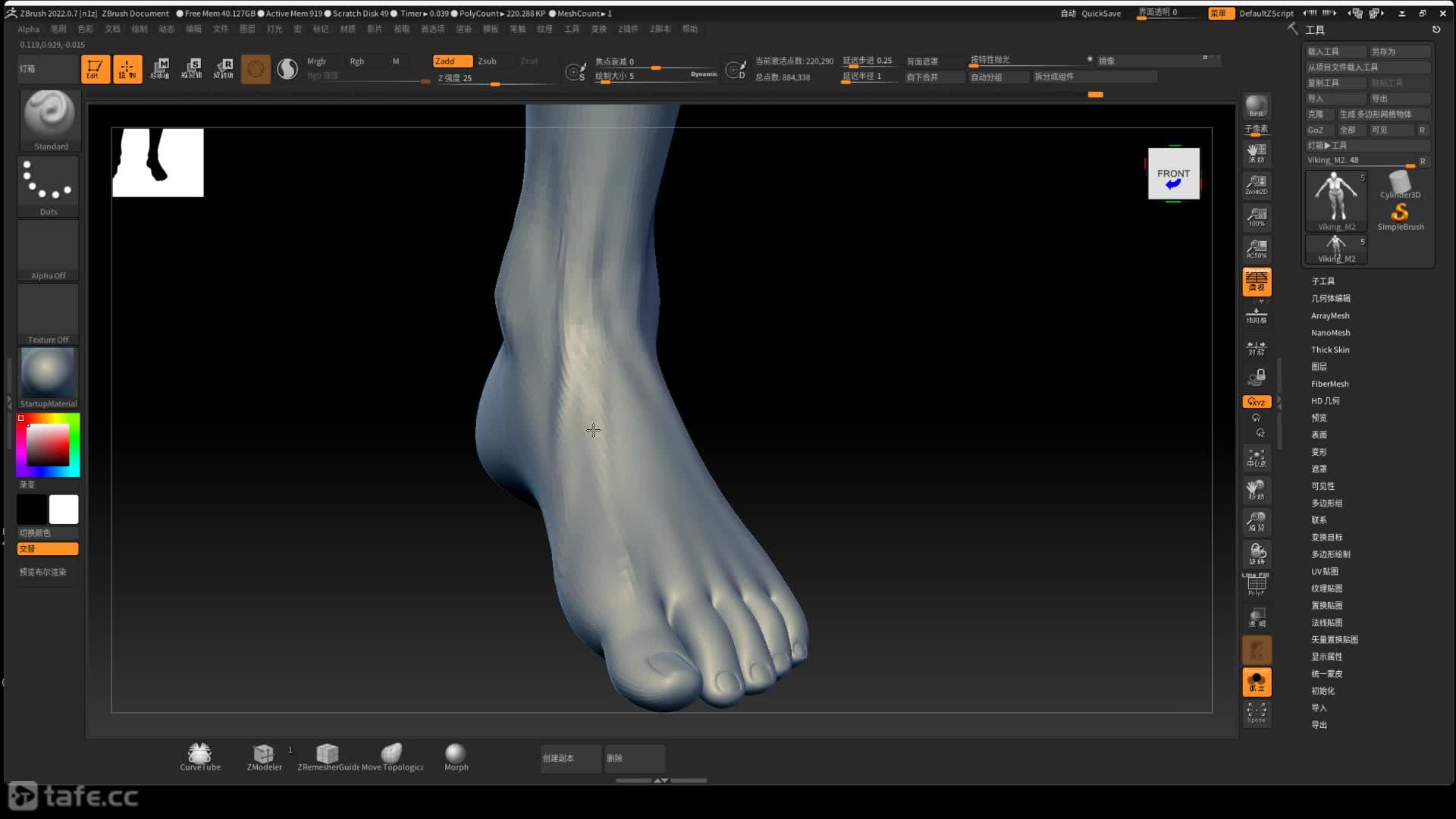Screen dimensions: 1456x819
Task: Expand the FiberMesh section
Action: click(x=1329, y=384)
